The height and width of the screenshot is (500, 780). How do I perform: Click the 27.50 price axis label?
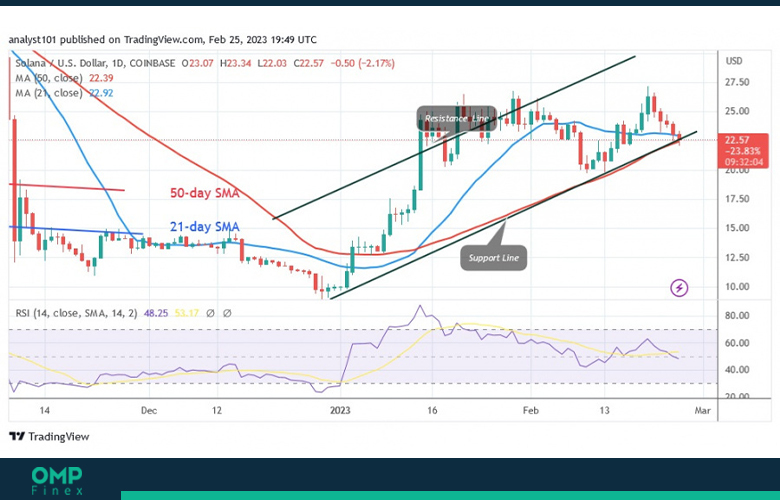(737, 82)
